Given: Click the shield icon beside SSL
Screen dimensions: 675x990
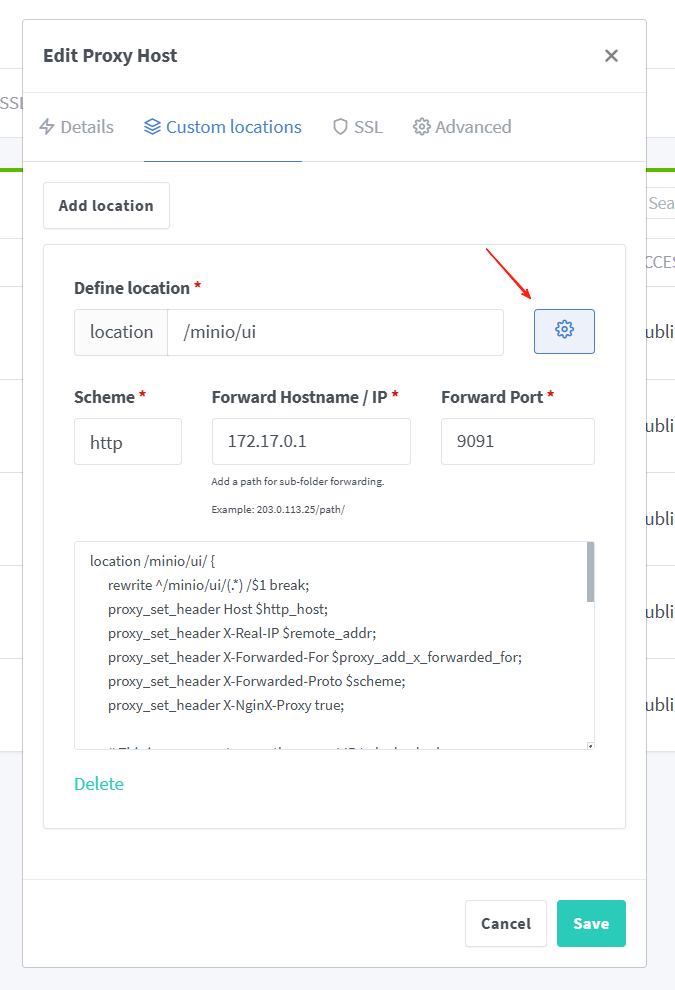Looking at the screenshot, I should click(340, 127).
